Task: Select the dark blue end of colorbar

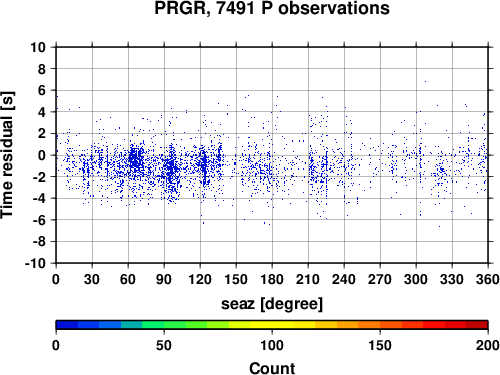Action: pos(67,325)
